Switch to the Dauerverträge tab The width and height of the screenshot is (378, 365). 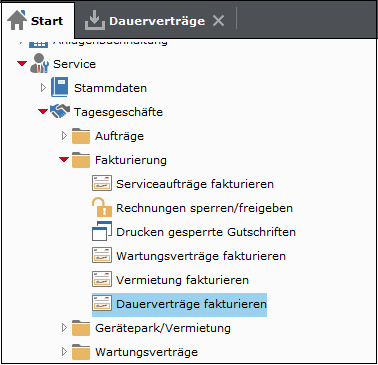(145, 21)
